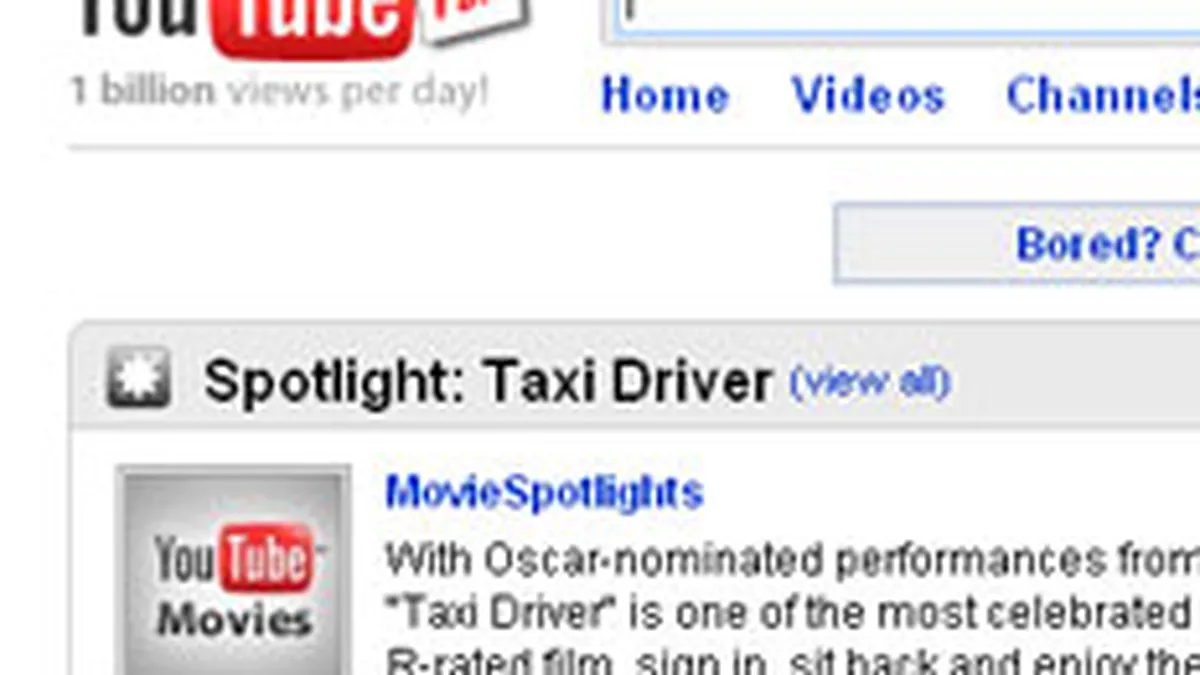Click the quoted "Taxi Driver" title in description
The width and height of the screenshot is (1200, 675).
496,613
